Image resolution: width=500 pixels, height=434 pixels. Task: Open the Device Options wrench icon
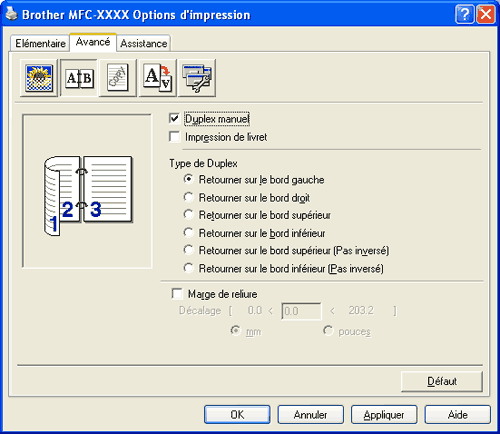click(197, 78)
